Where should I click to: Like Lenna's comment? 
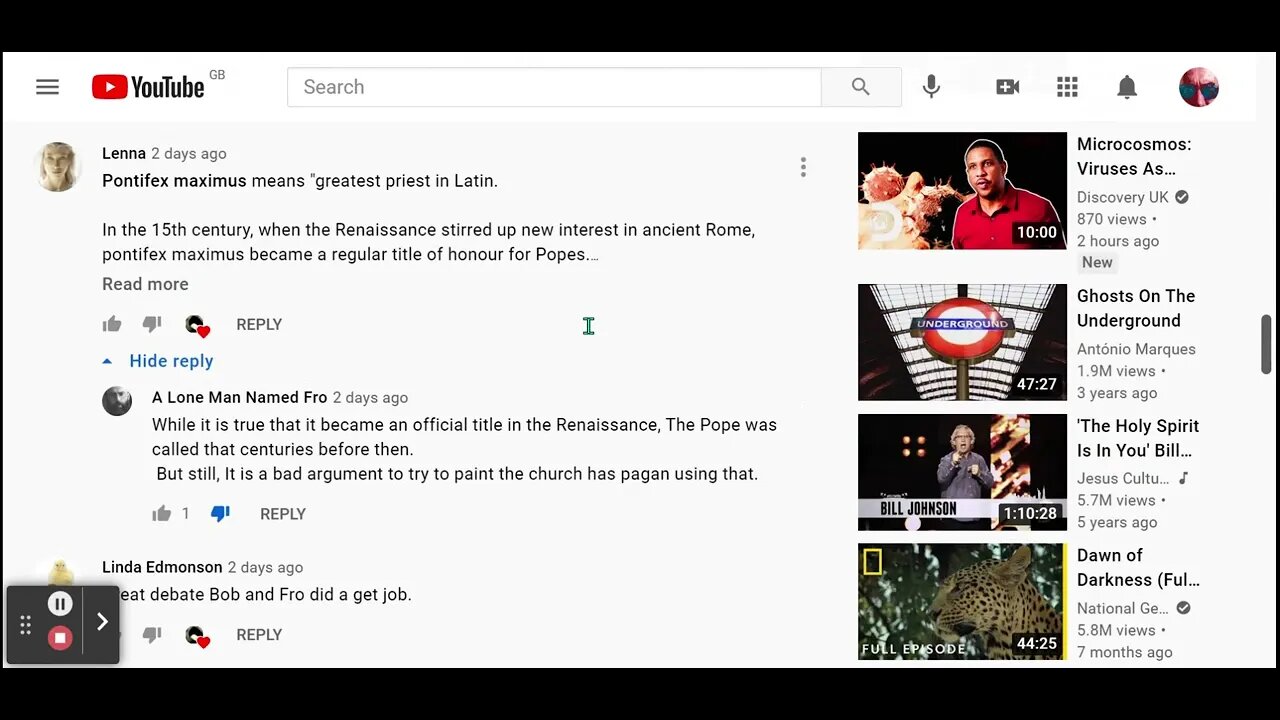click(112, 324)
